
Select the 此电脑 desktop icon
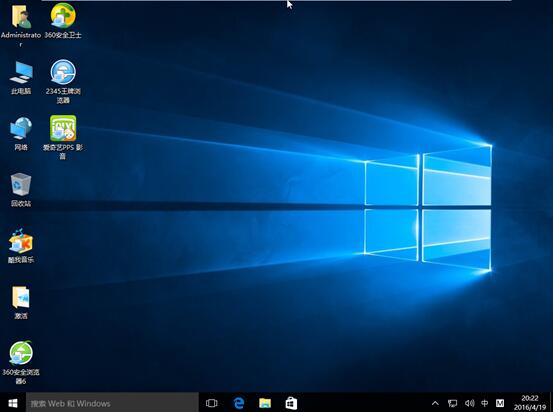click(x=21, y=73)
